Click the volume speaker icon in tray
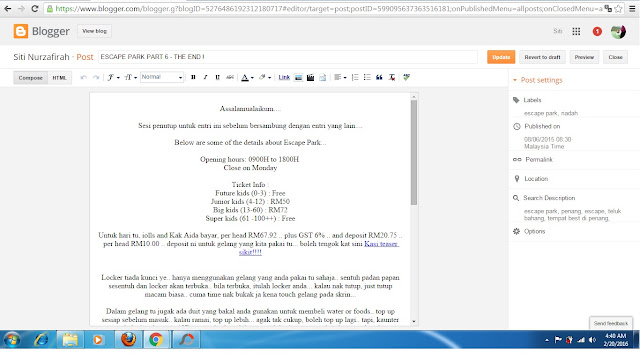 [x=592, y=340]
